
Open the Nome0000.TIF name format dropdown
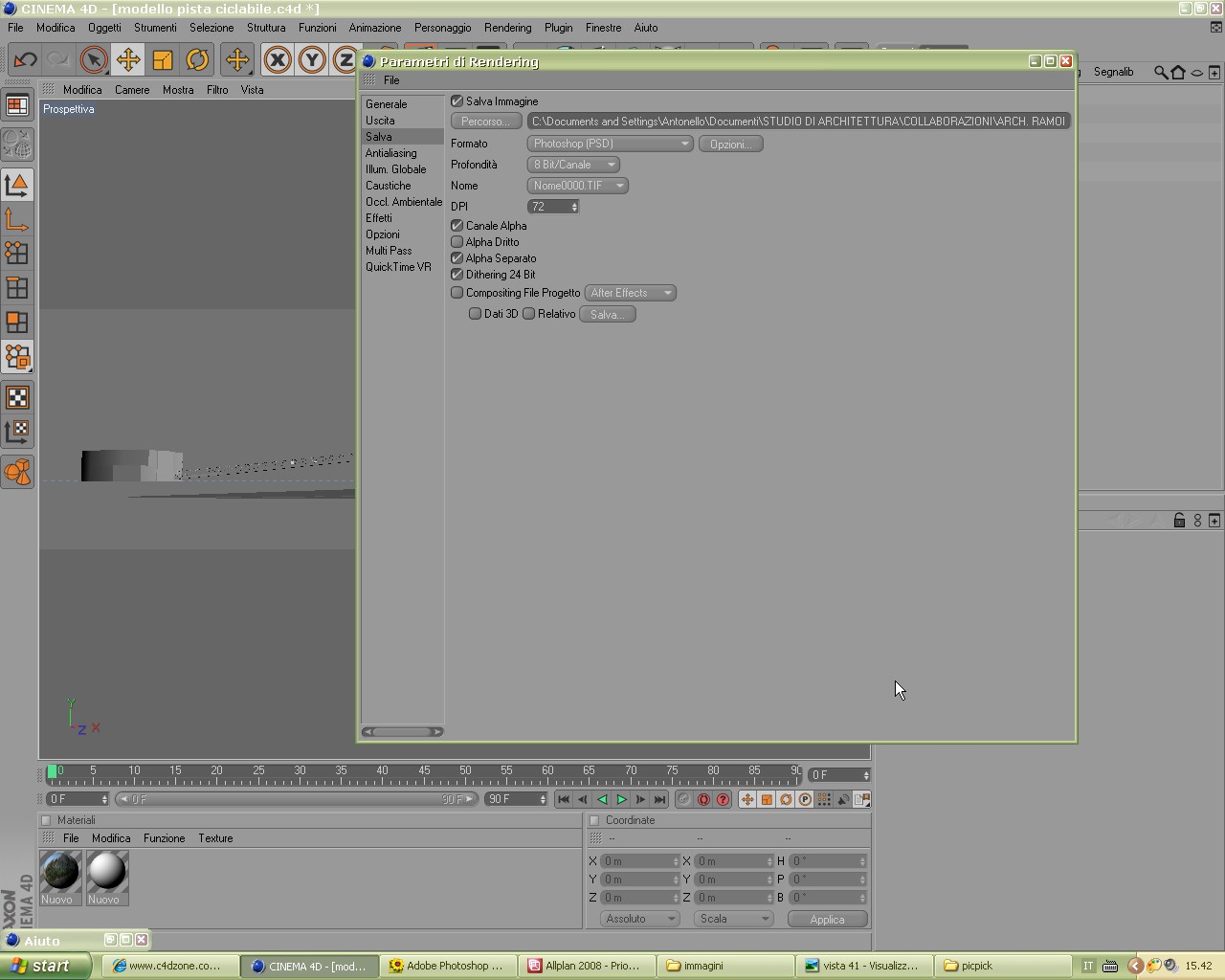click(x=577, y=186)
